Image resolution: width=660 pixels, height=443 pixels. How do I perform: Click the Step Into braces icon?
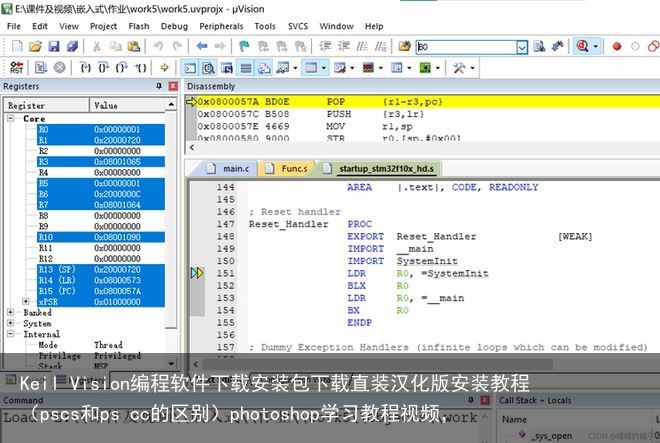tap(85, 67)
